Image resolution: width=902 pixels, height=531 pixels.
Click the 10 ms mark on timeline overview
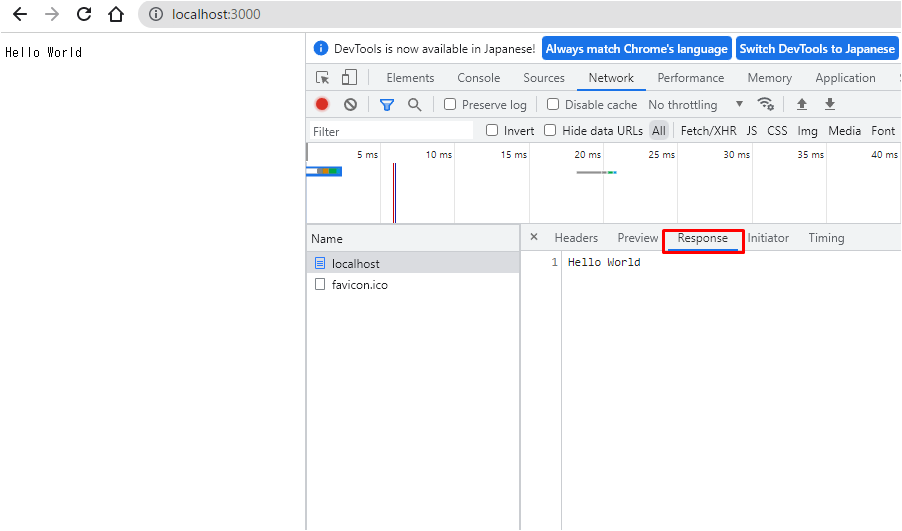point(438,155)
